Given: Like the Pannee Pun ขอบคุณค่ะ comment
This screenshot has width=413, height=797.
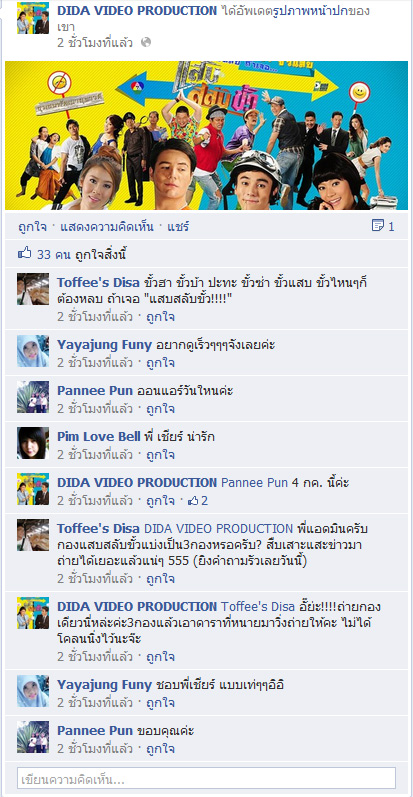Looking at the screenshot, I should [161, 748].
